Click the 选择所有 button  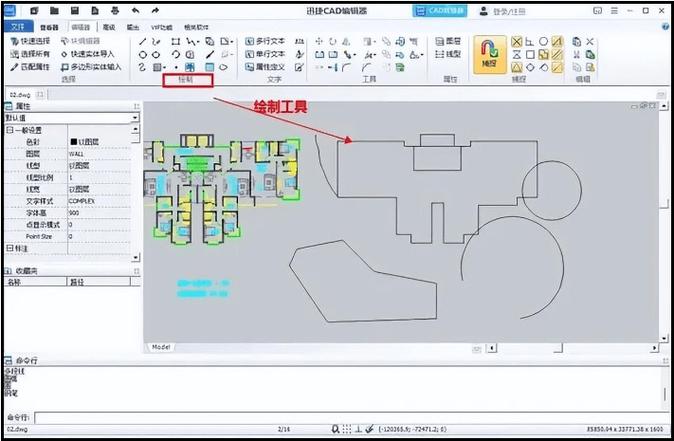30,54
